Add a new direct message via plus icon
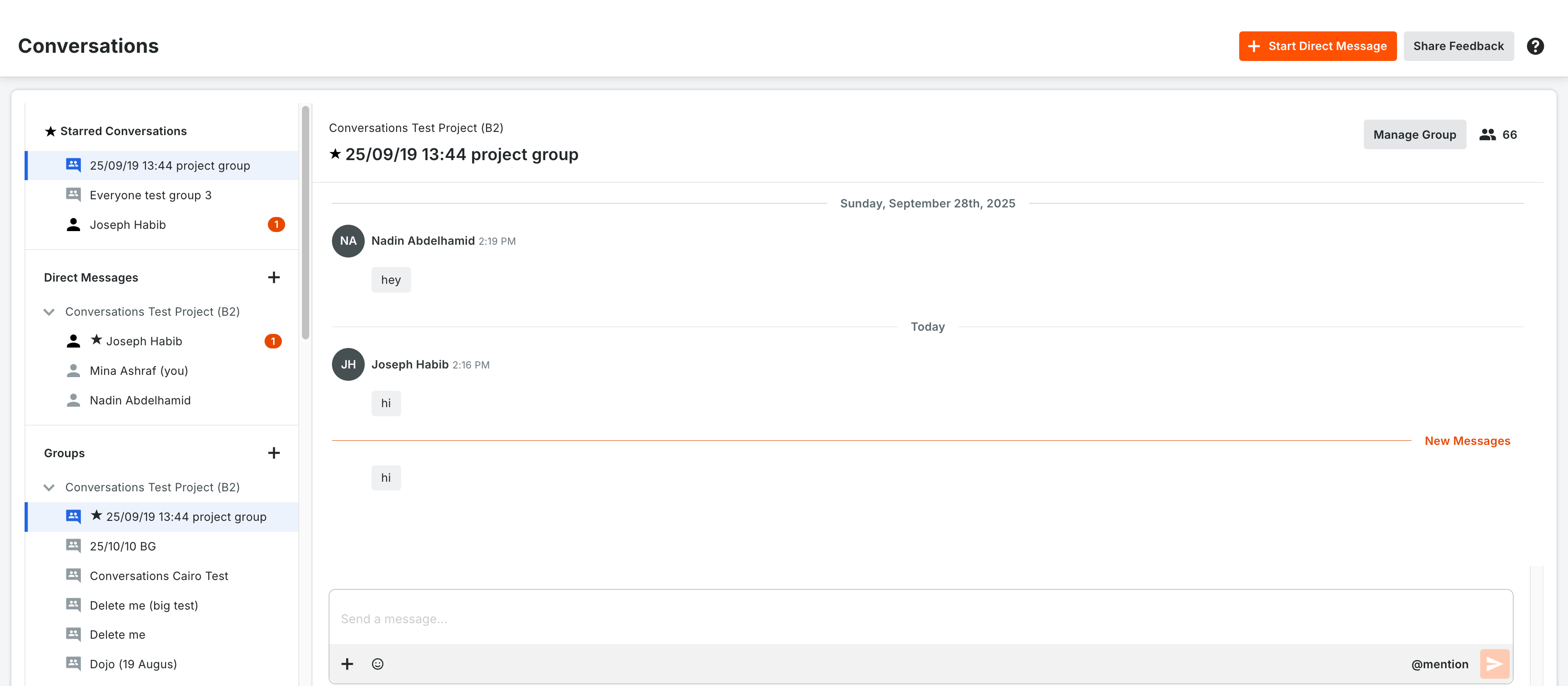Image resolution: width=1568 pixels, height=686 pixels. click(274, 277)
